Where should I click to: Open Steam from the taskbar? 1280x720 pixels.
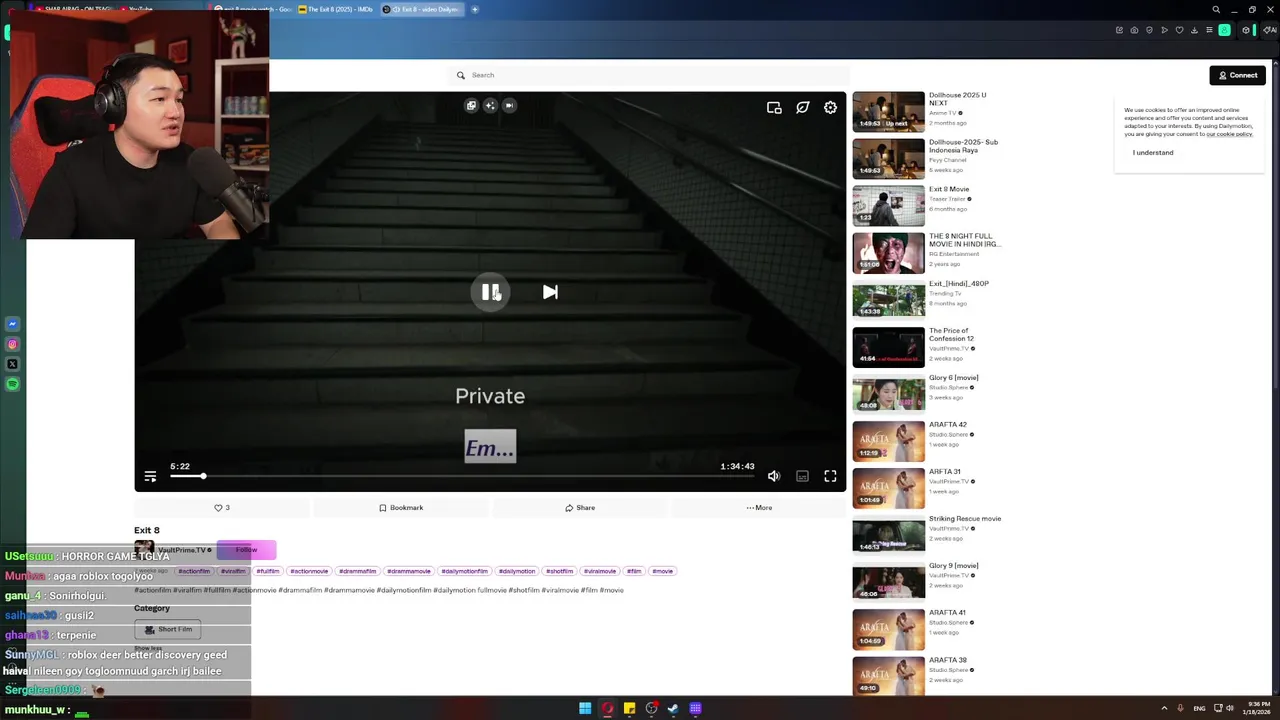(x=673, y=708)
